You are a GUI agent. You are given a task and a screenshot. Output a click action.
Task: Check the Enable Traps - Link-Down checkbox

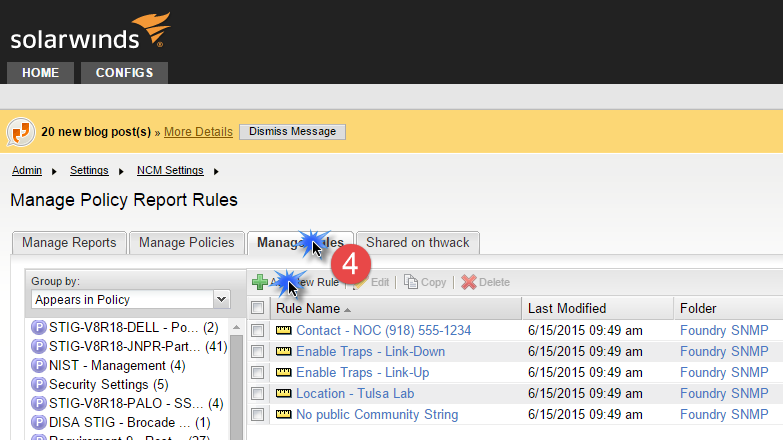click(x=258, y=352)
